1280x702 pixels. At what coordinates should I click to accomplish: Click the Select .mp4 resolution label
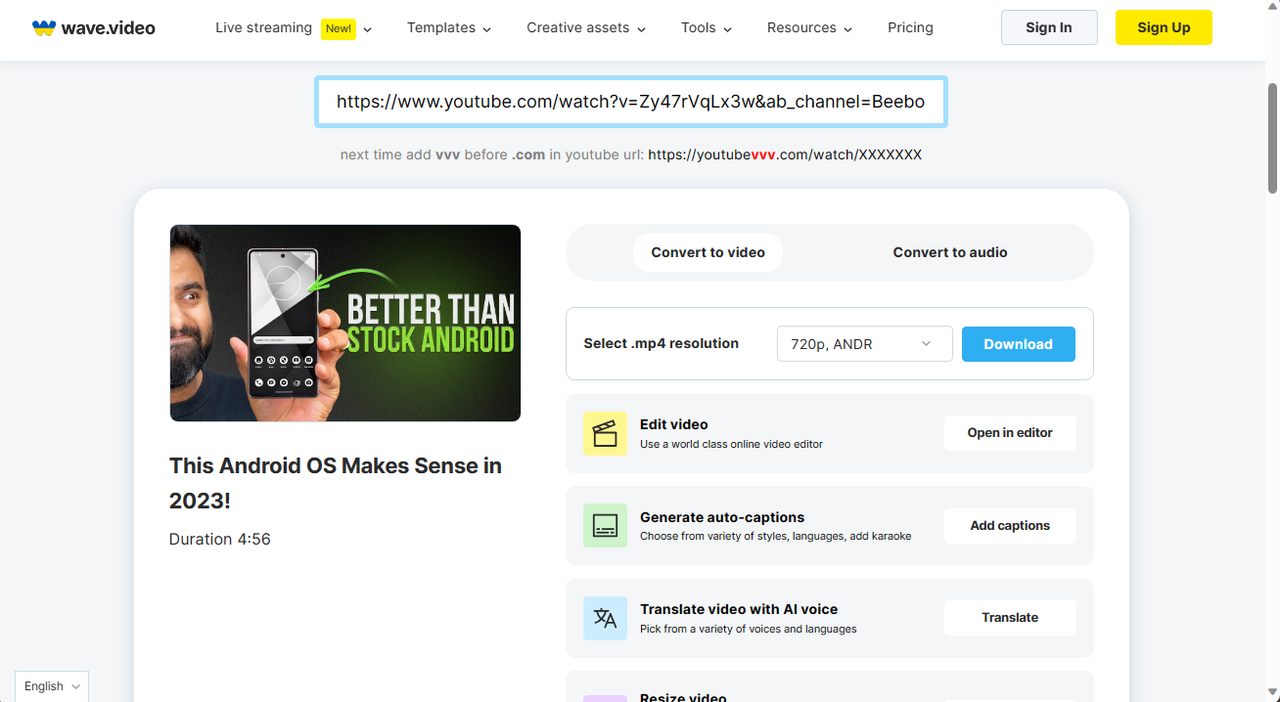coord(661,343)
